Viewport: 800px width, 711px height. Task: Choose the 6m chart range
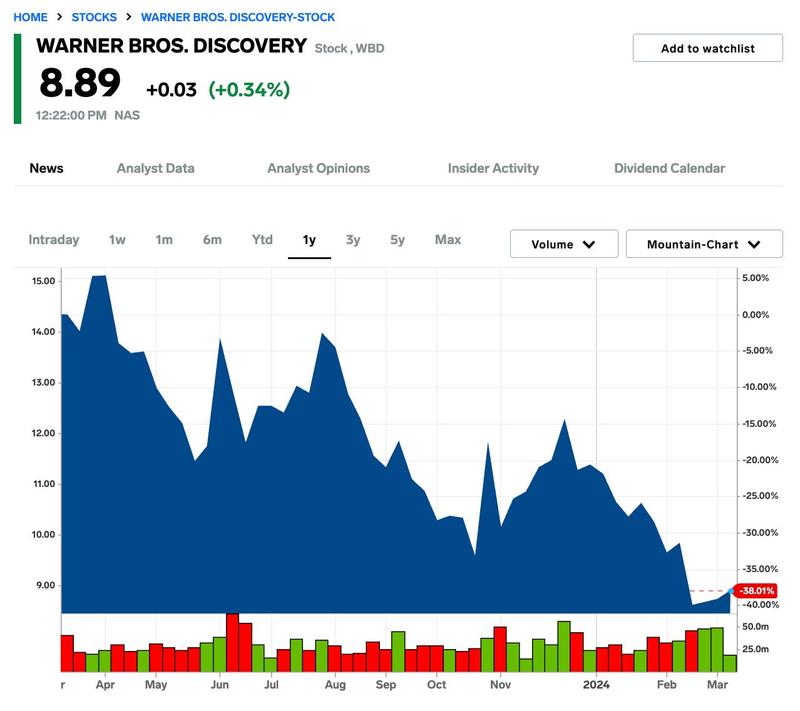pos(212,240)
